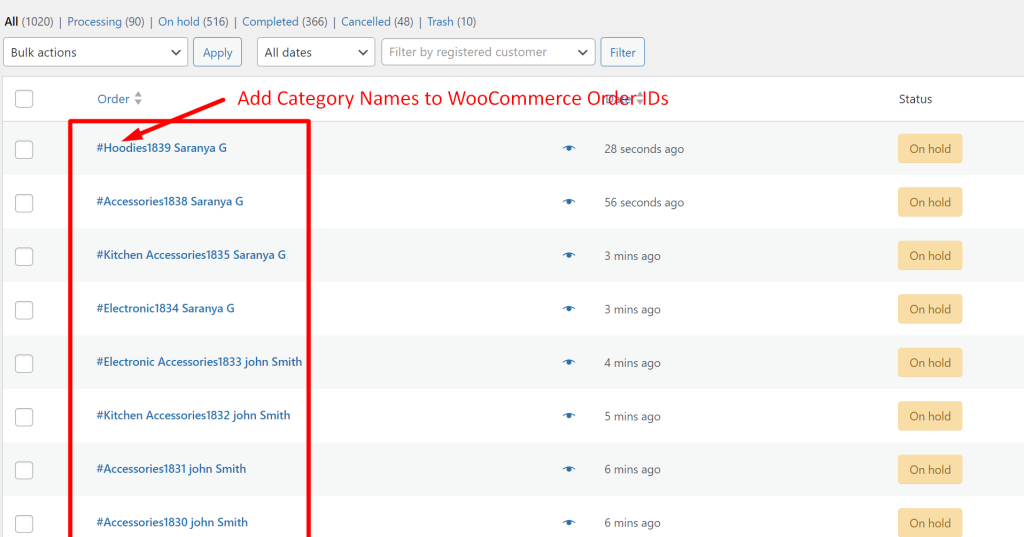The image size is (1024, 537).
Task: Click the "56 seconds ago" date
Action: [x=644, y=203]
